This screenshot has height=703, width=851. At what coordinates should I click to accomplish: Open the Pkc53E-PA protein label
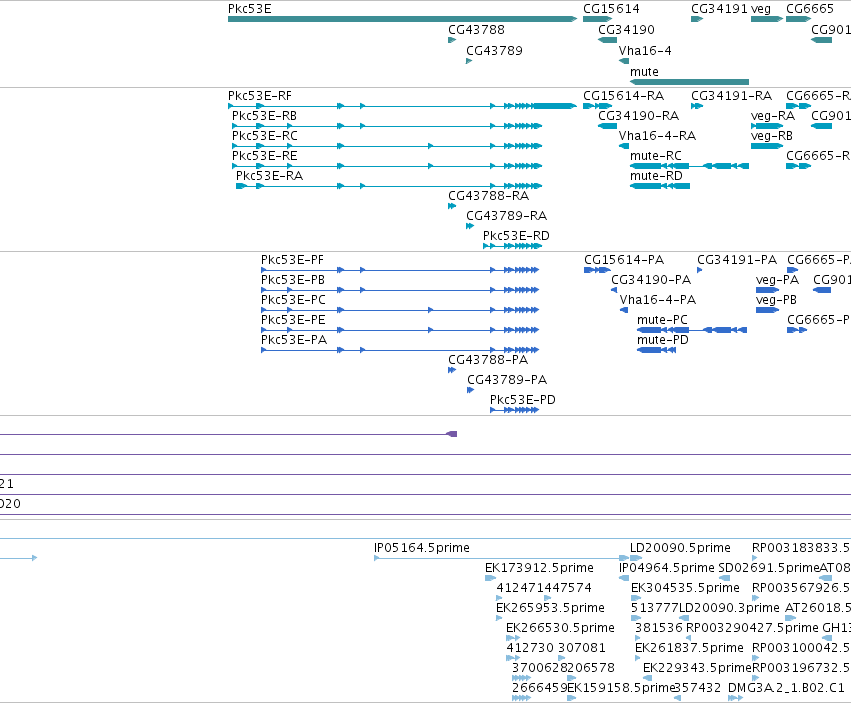coord(294,340)
